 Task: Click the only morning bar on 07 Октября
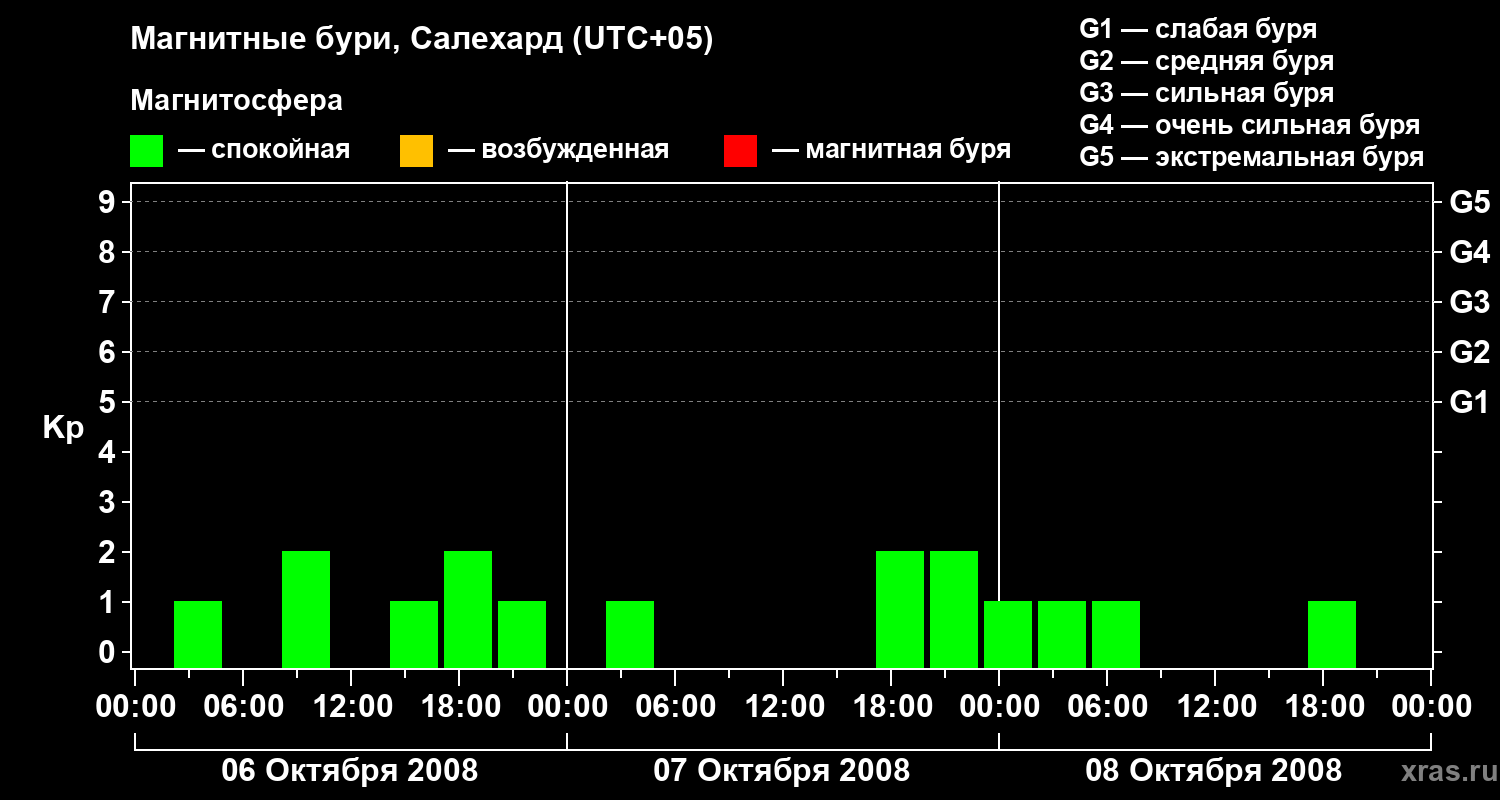coord(630,635)
